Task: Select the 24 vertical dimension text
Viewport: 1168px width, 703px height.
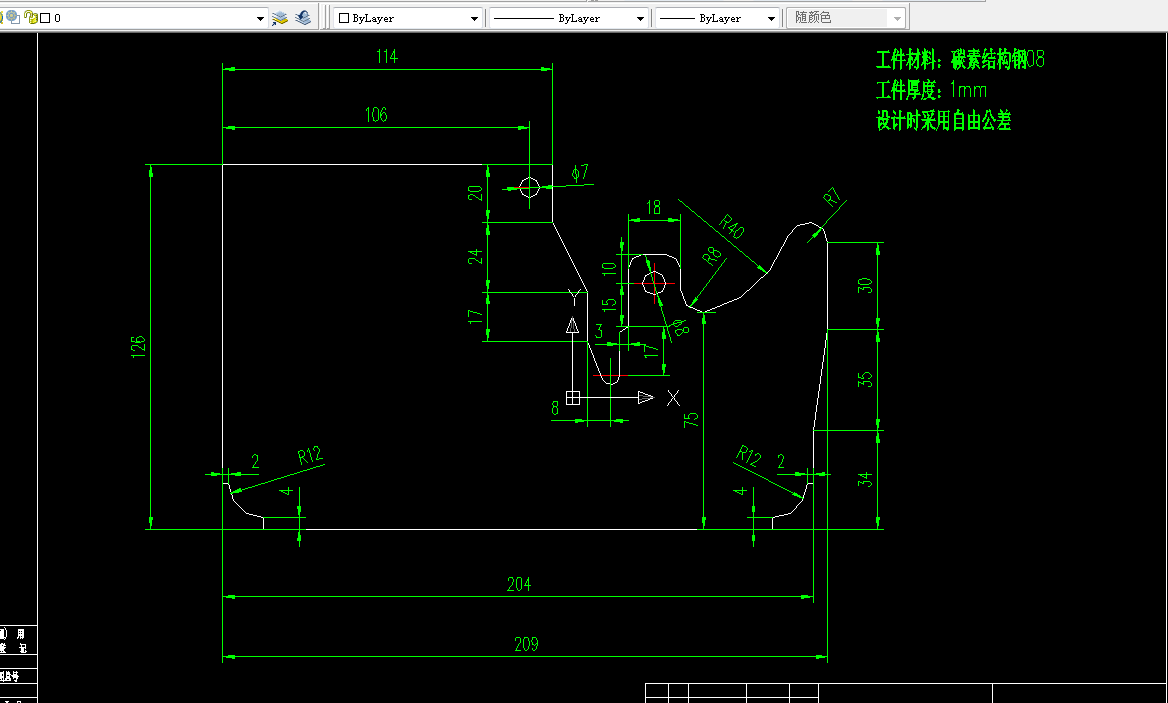Action: (475, 257)
